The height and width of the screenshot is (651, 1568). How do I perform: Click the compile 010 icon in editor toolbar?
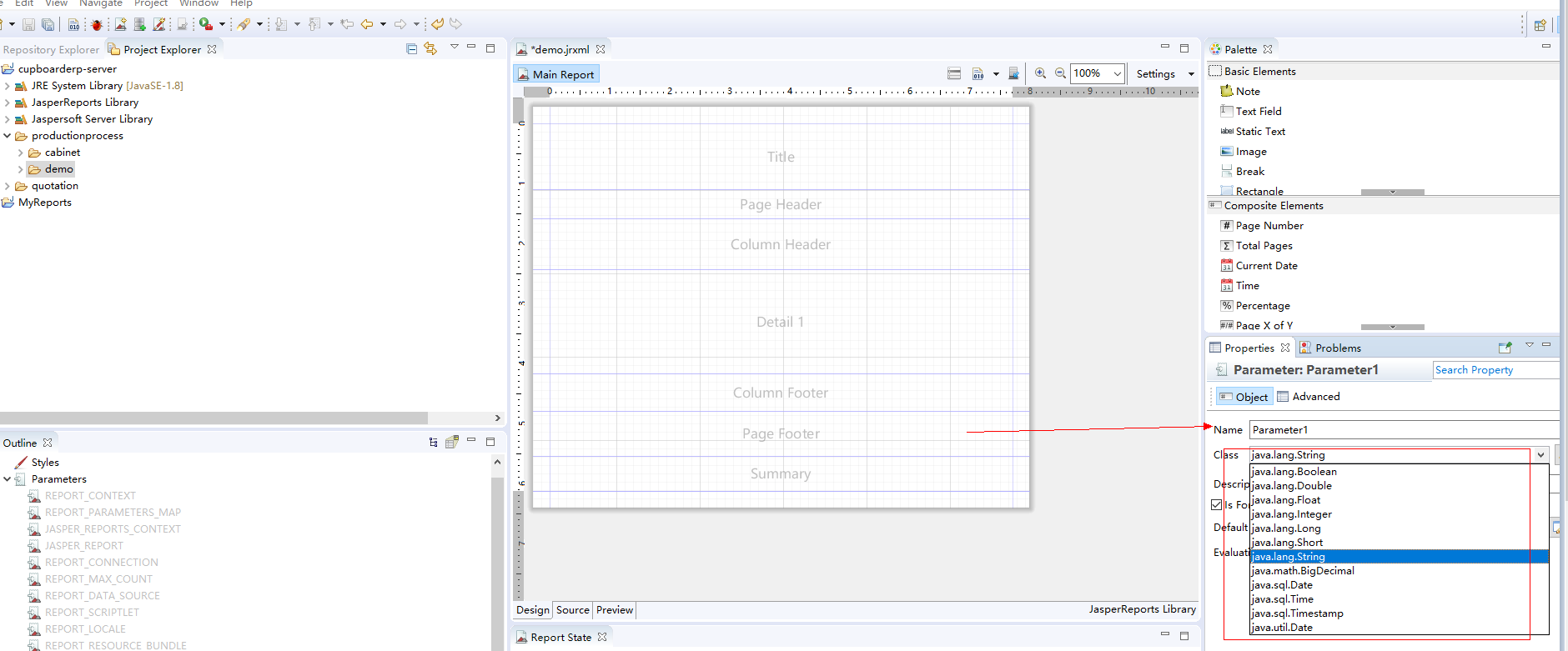(977, 74)
